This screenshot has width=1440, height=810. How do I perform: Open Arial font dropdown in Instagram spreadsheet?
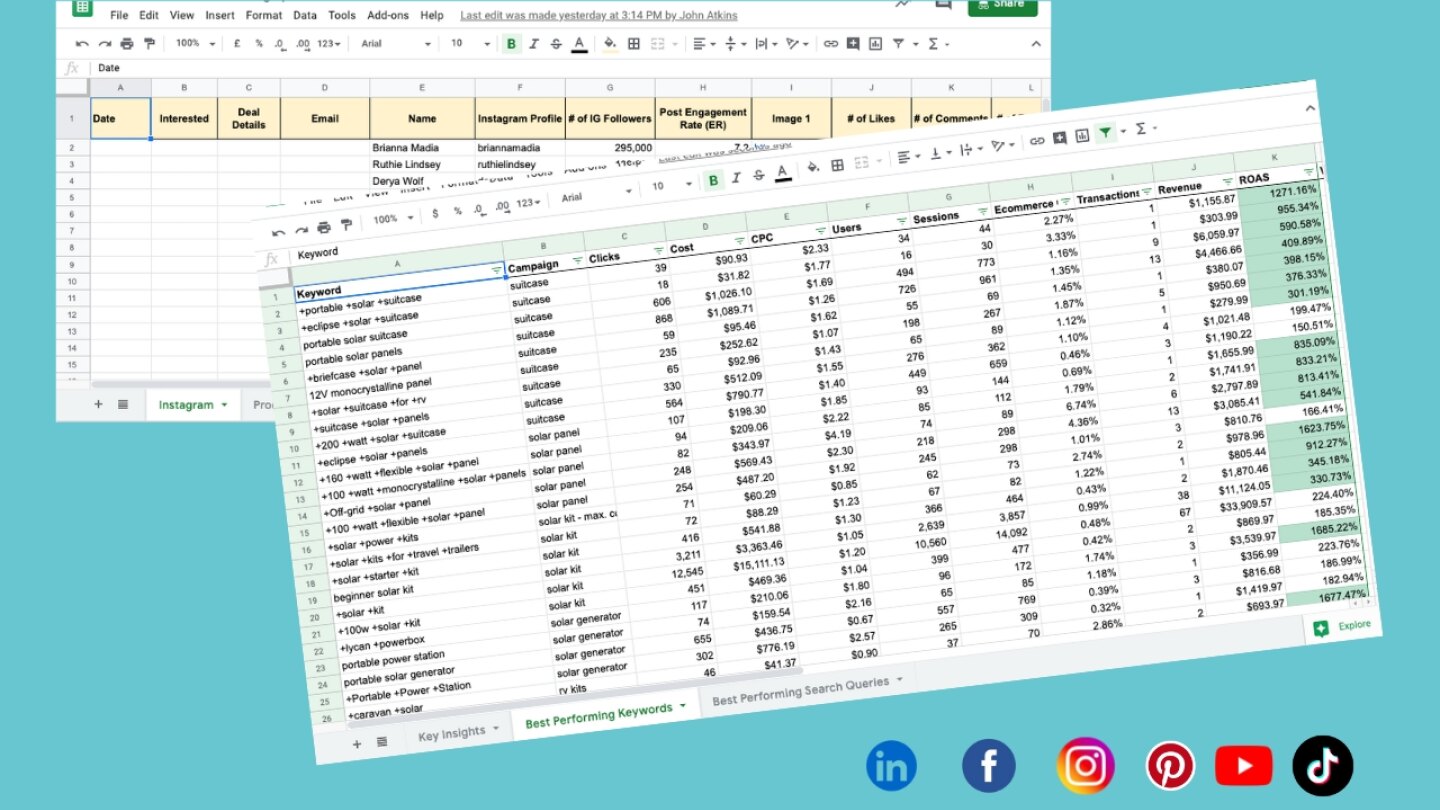396,44
